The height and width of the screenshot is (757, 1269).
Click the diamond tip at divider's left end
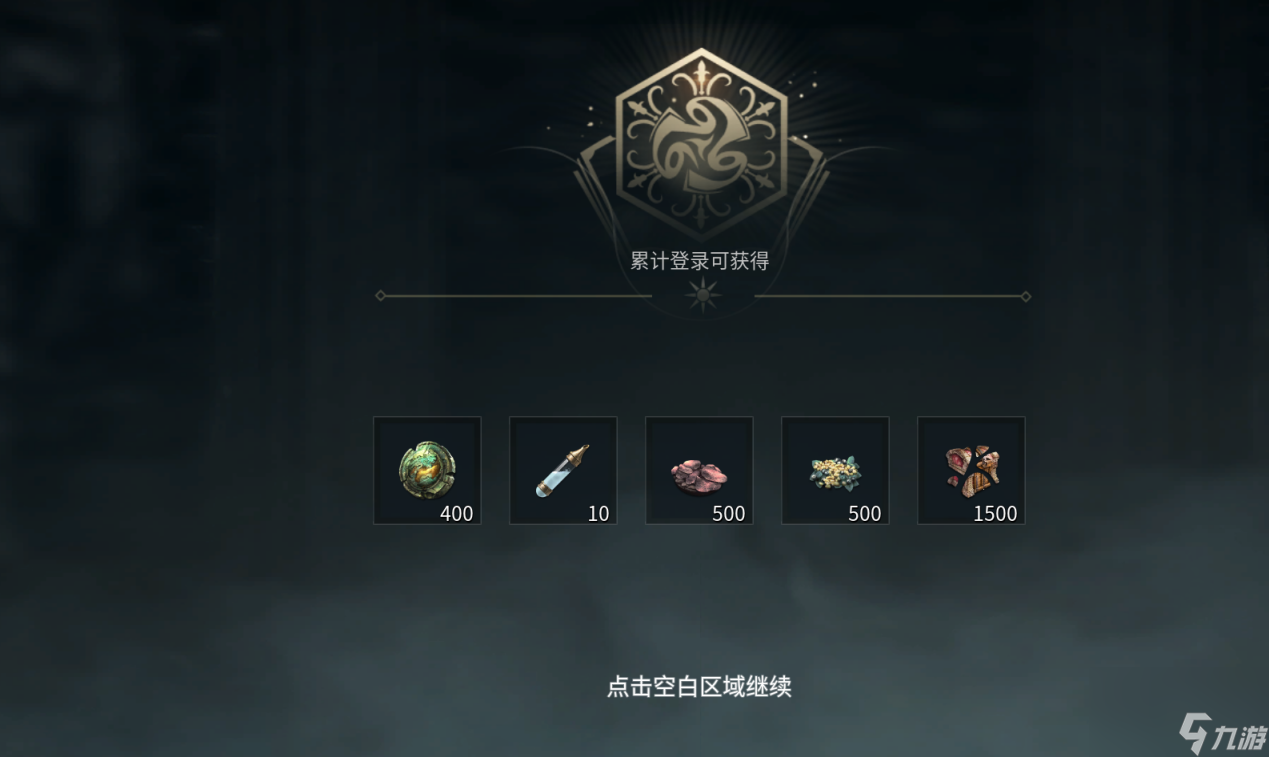pyautogui.click(x=380, y=296)
